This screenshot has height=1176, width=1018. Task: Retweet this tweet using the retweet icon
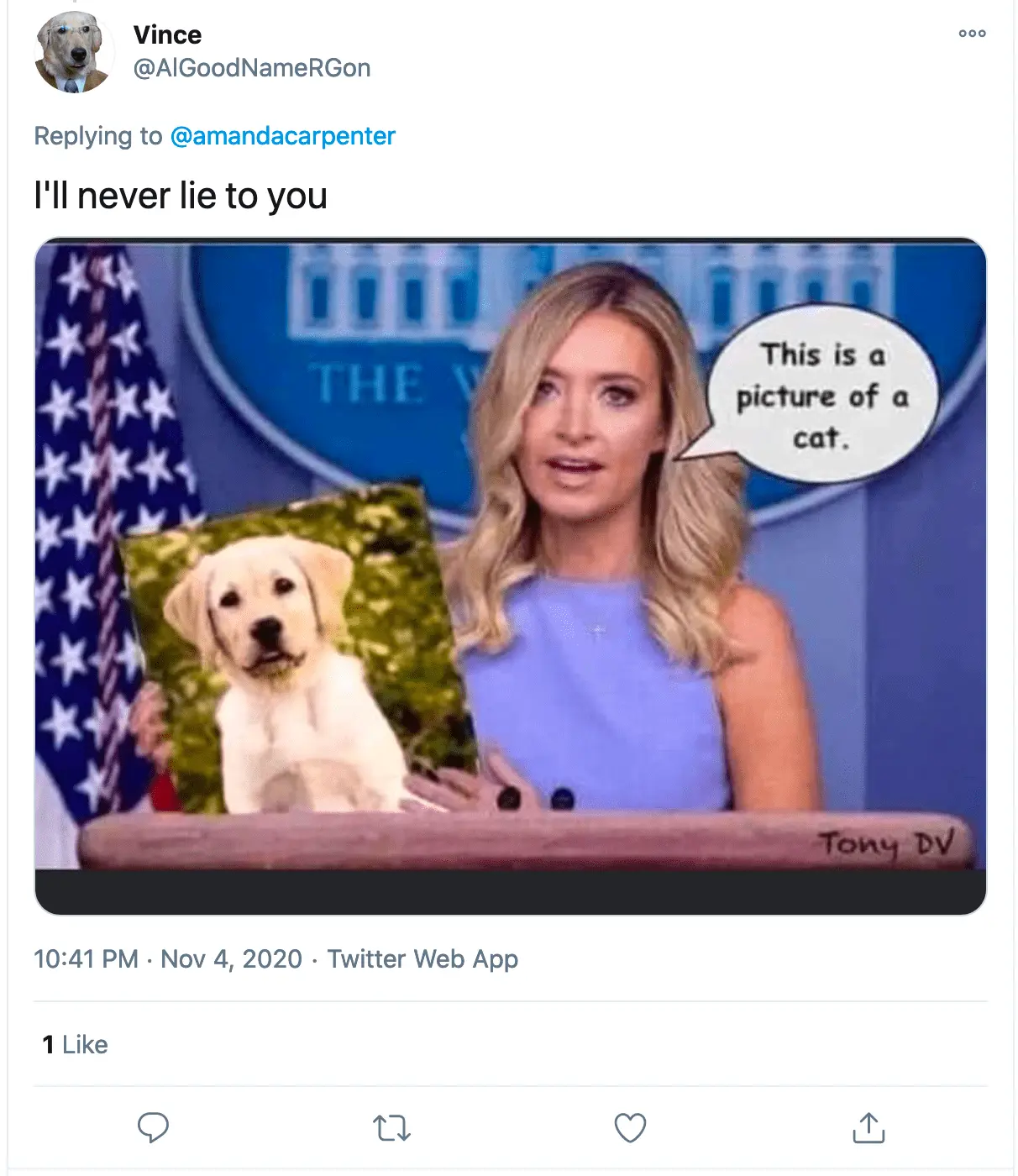[391, 1127]
